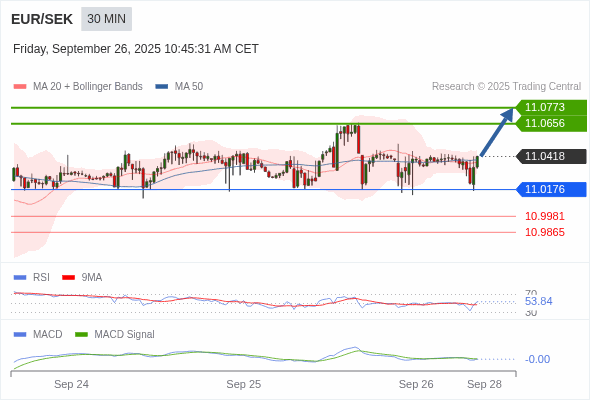Click the blue MACD legend marker
The image size is (590, 400).
pos(20,335)
